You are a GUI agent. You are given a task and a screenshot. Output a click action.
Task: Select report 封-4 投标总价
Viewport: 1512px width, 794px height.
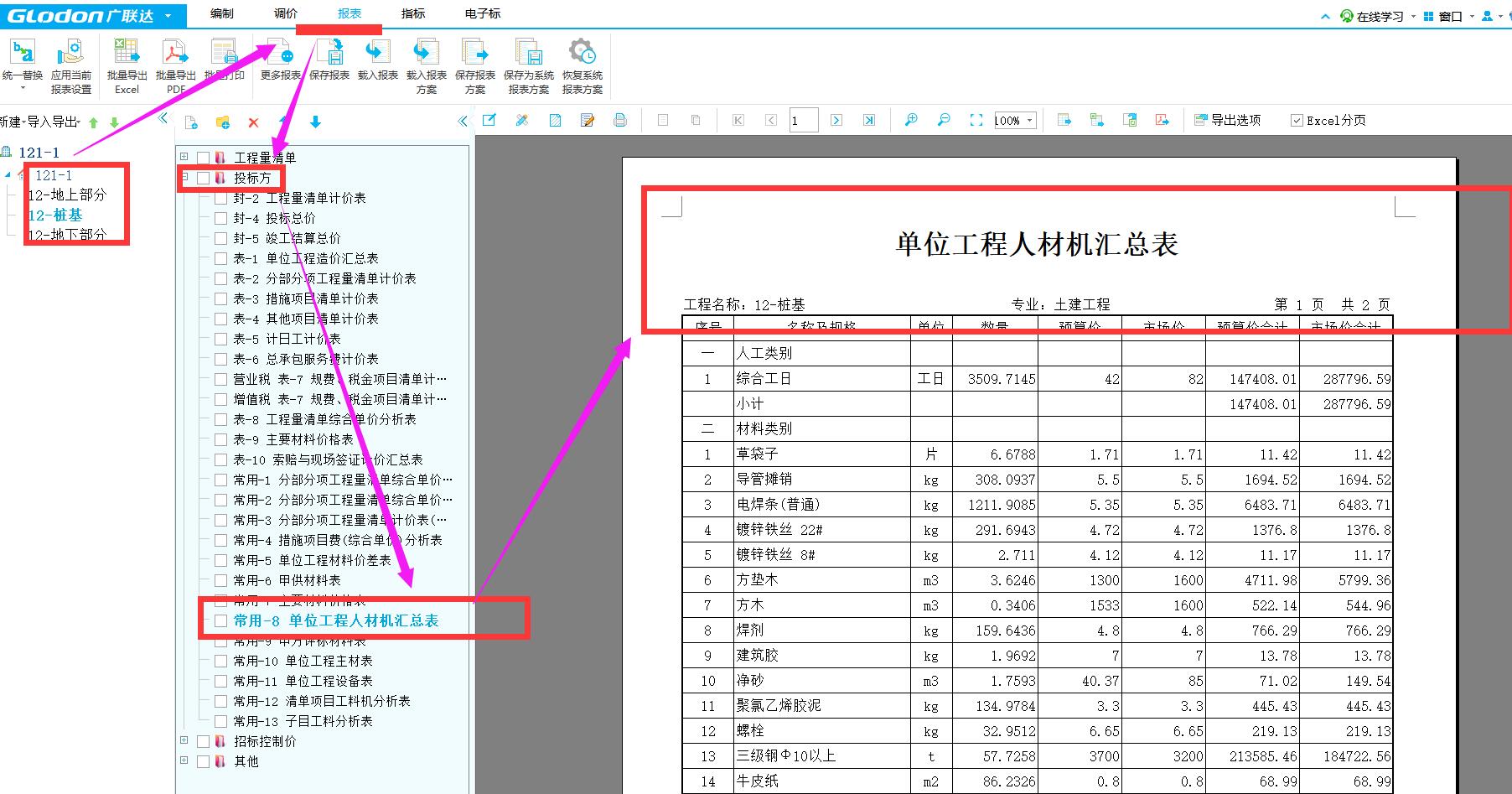click(x=274, y=218)
